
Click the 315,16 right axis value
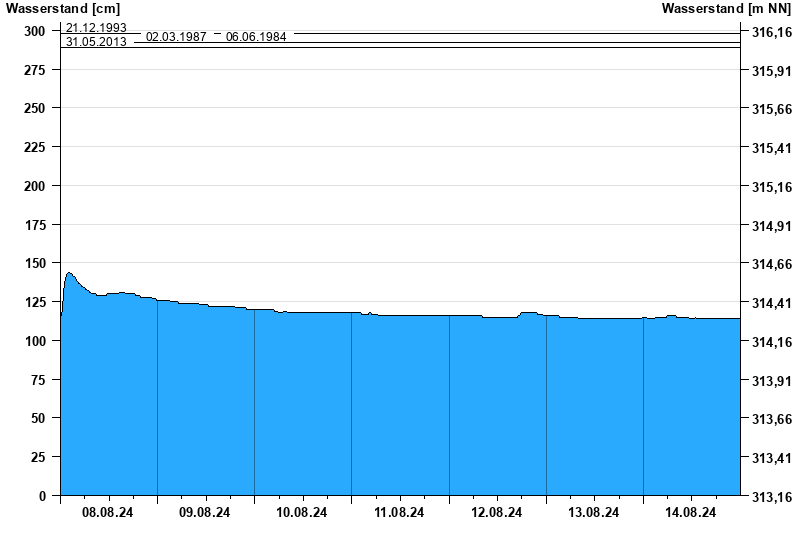click(772, 187)
